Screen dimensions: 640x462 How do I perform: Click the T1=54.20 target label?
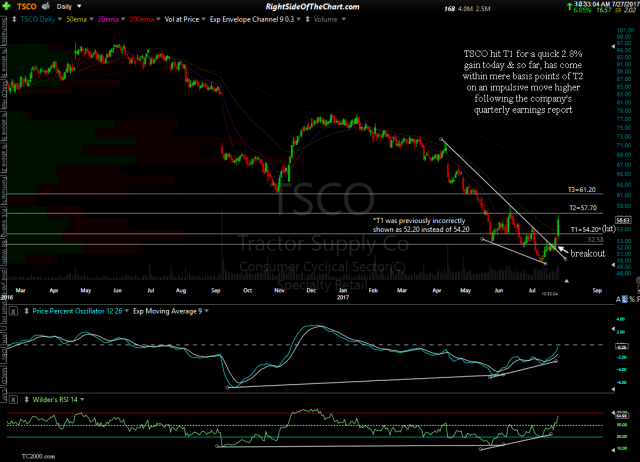pyautogui.click(x=586, y=229)
